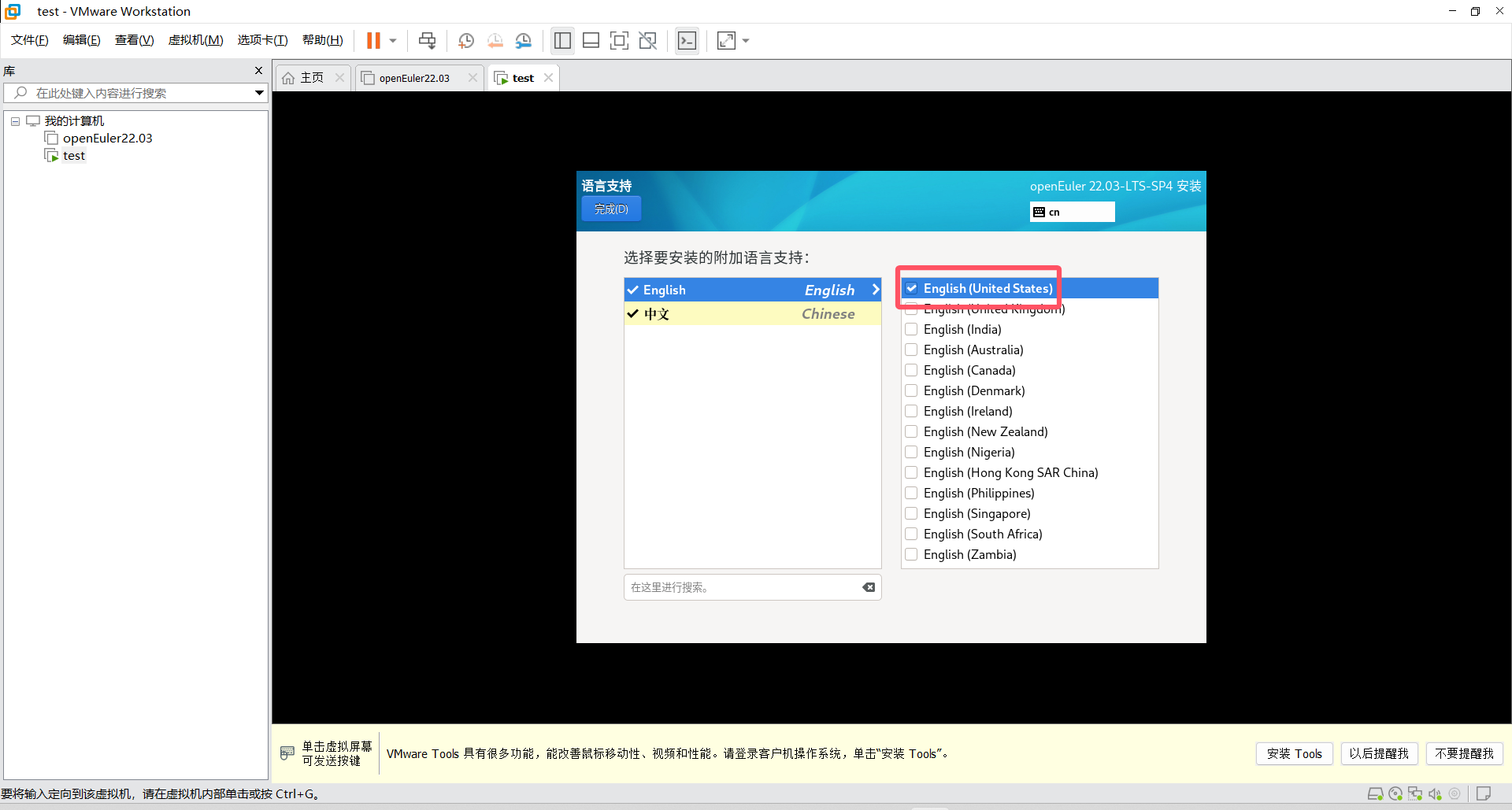
Task: Click the grayed-out camera device icon
Action: click(1455, 793)
